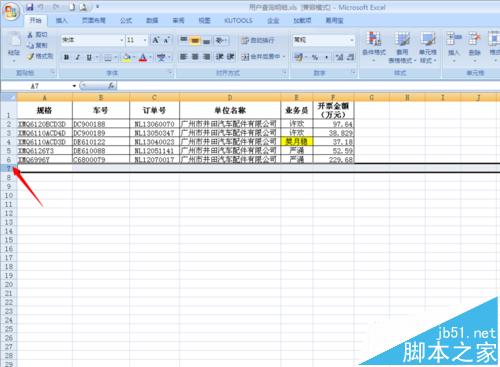The image size is (500, 367).
Task: Increase font size with the large A icon
Action: tap(155, 40)
